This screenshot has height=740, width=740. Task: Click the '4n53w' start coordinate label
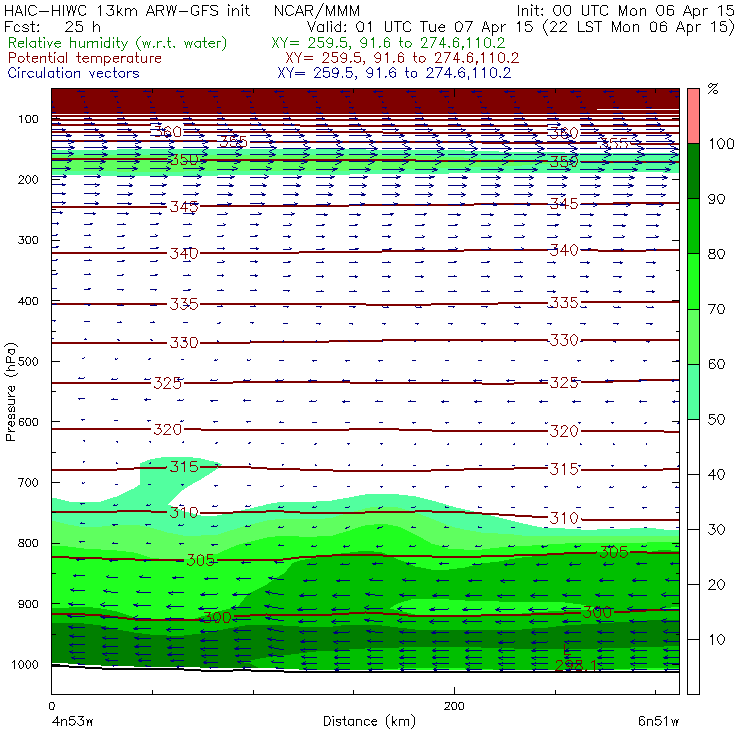tap(72, 722)
